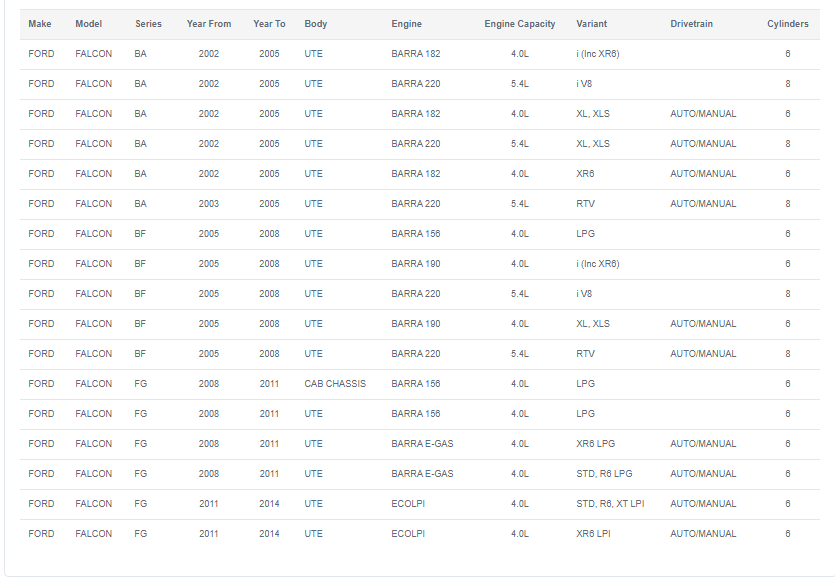Select the Series column header
This screenshot has height=580, width=835.
click(148, 24)
